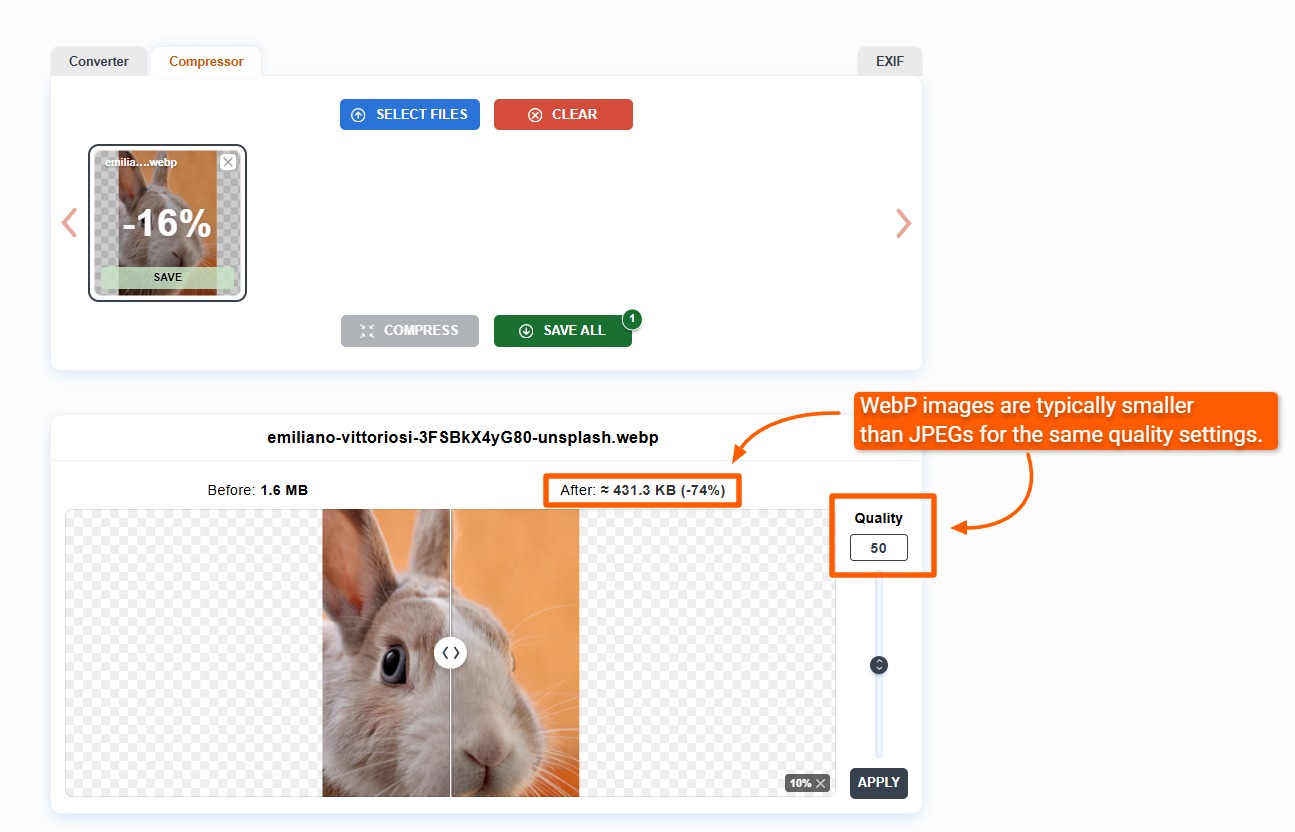
Task: Open the EXIF tab
Action: (x=889, y=61)
